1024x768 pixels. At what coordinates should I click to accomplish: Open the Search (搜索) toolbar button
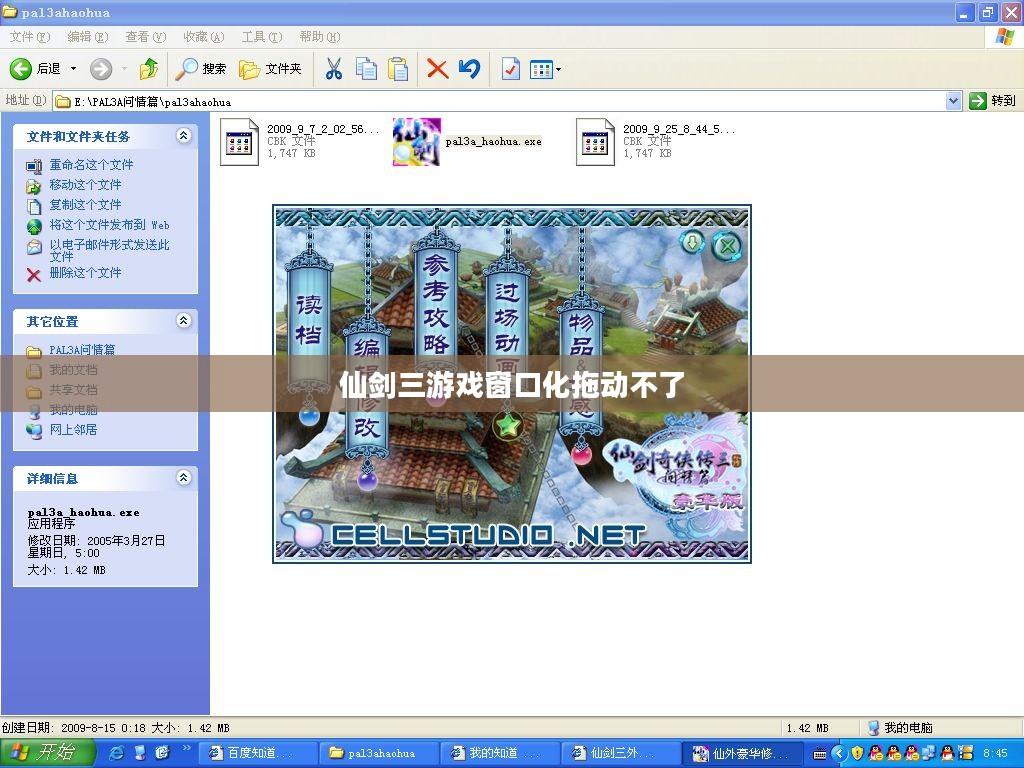click(201, 69)
